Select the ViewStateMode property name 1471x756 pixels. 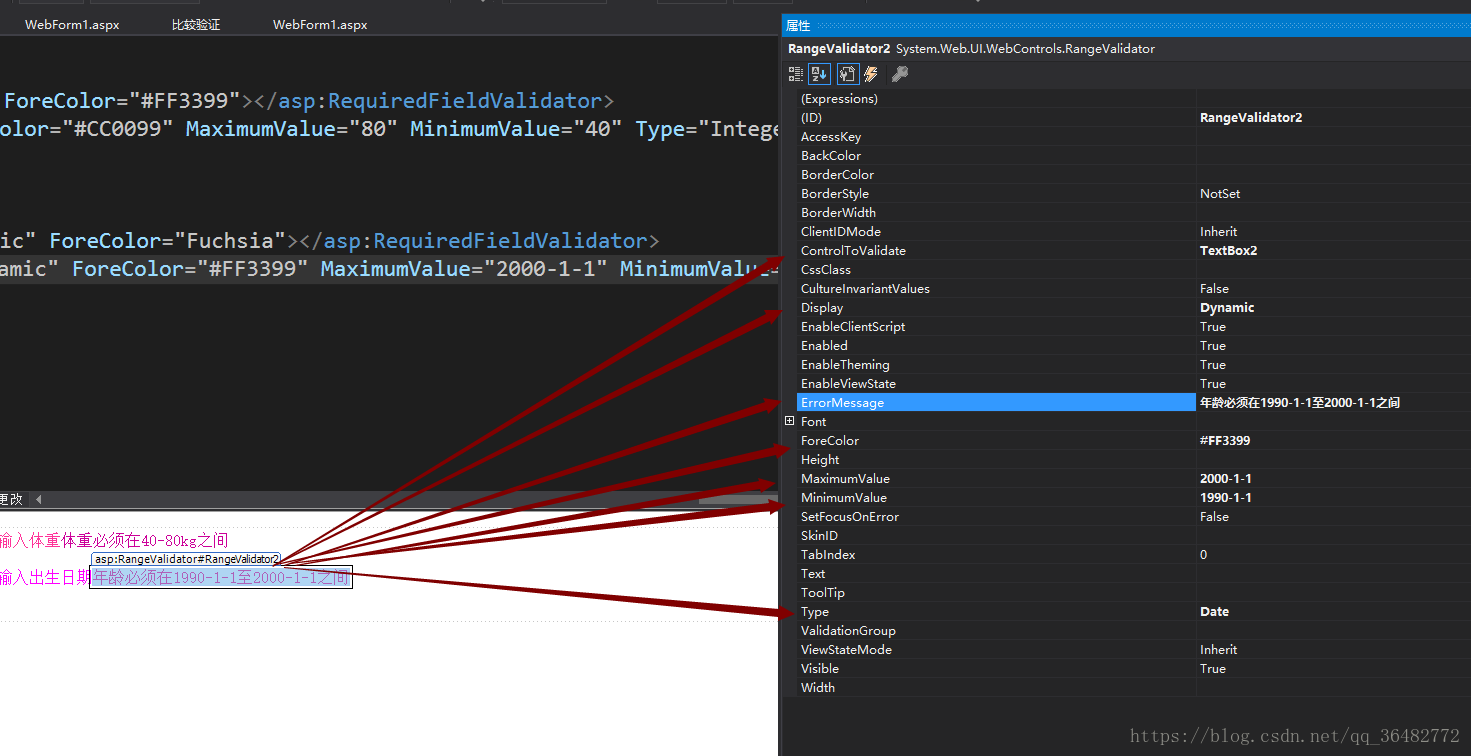click(846, 650)
